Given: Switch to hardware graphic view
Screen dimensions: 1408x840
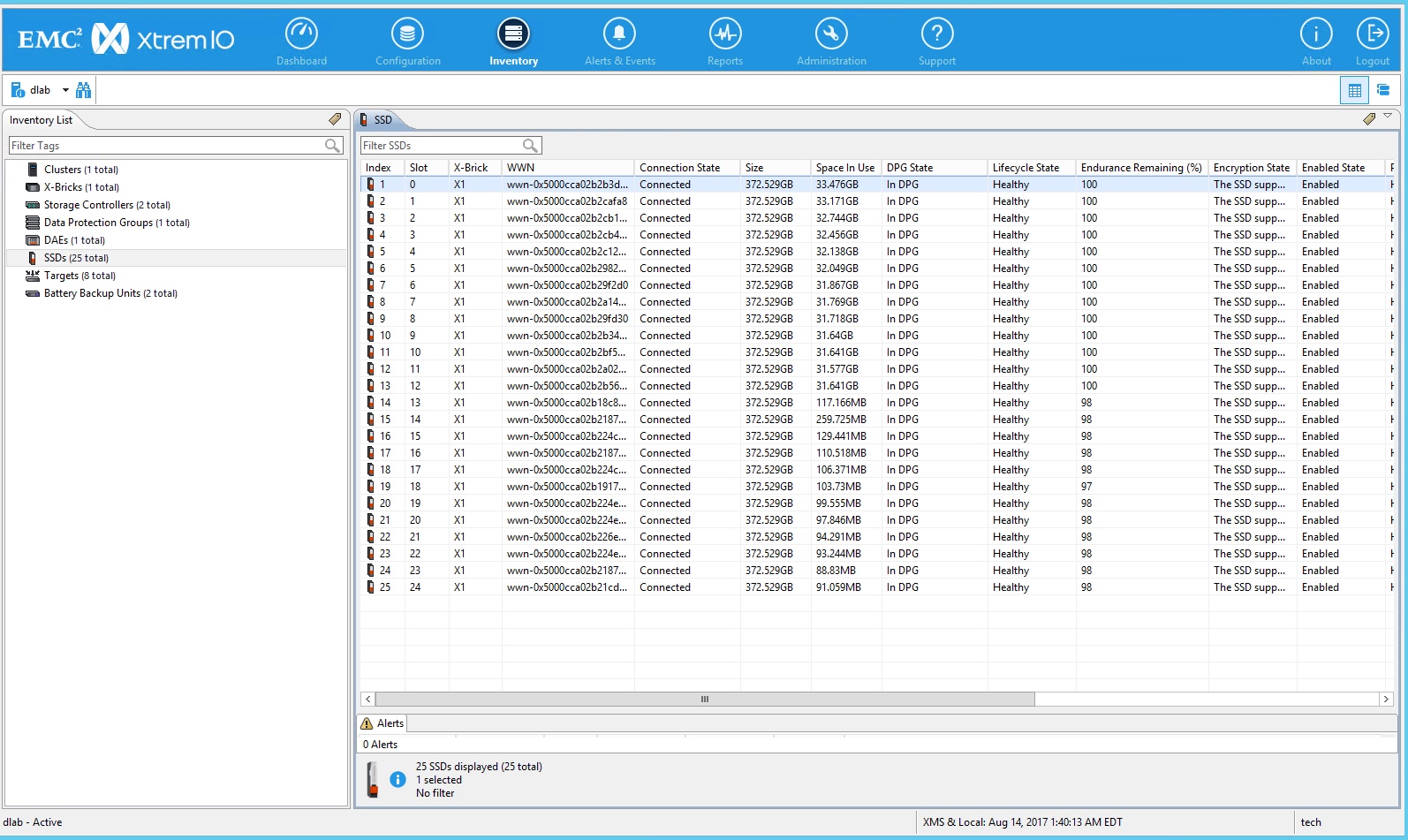Looking at the screenshot, I should point(1382,90).
